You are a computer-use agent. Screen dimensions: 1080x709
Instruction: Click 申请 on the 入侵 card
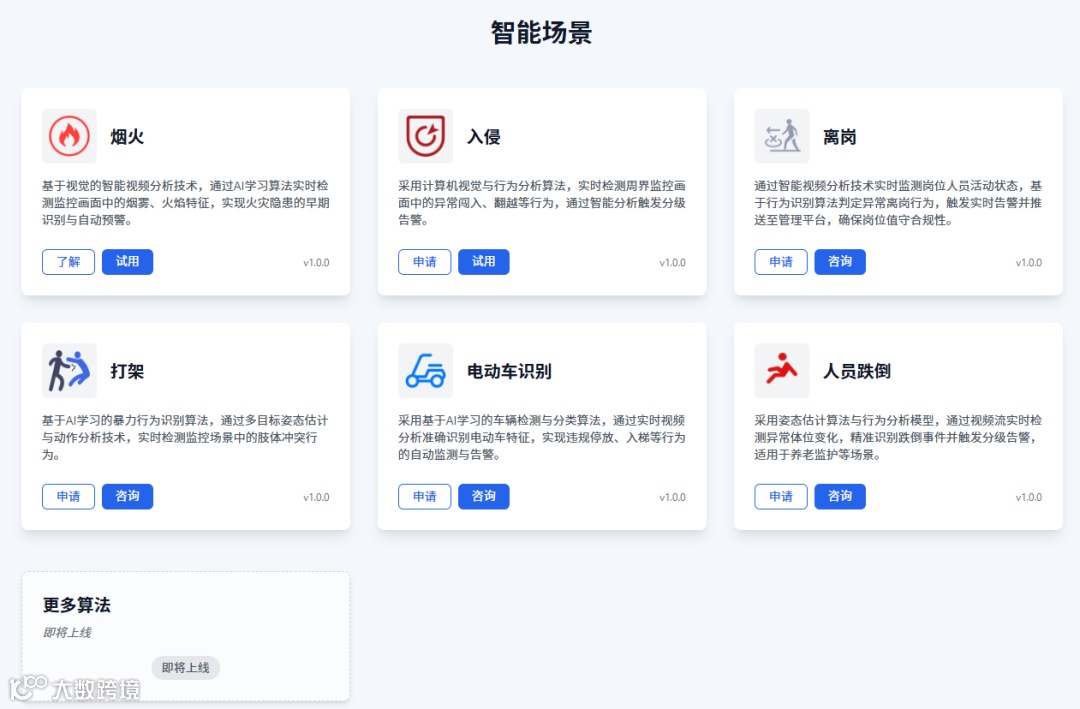[424, 262]
